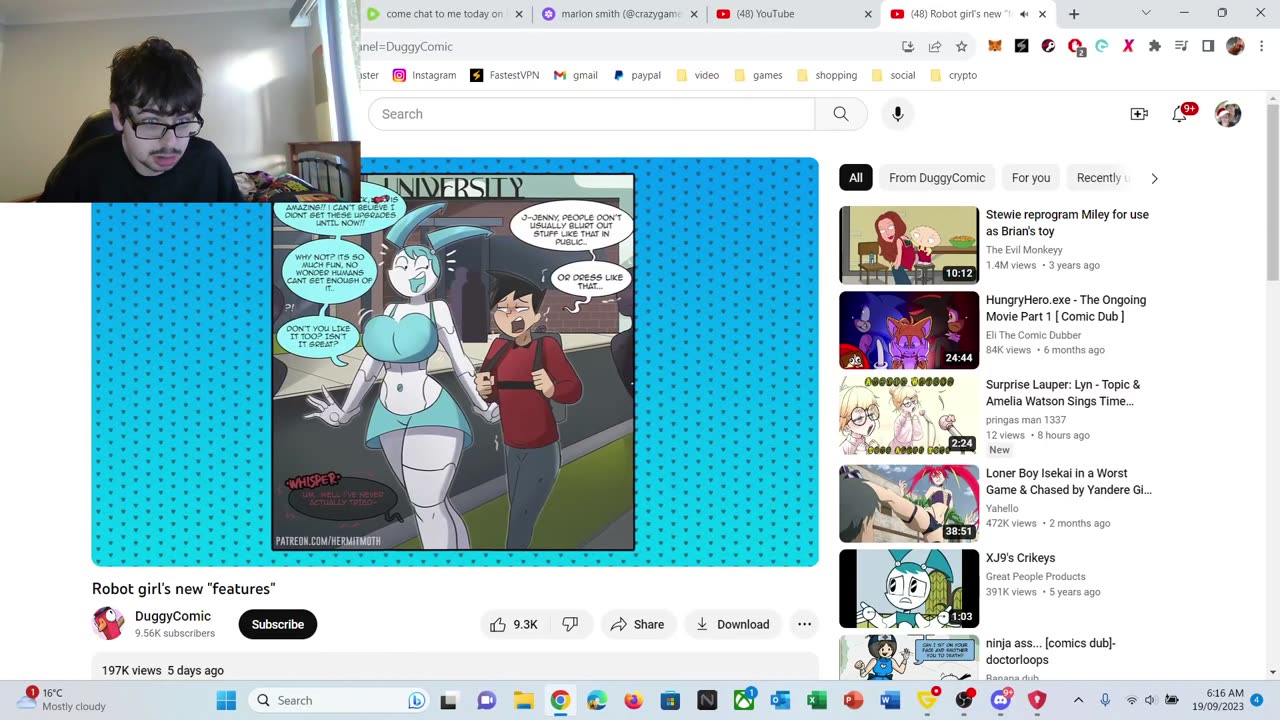Open File Explorer from the taskbar
Viewport: 1280px width, 720px height.
tap(523, 700)
